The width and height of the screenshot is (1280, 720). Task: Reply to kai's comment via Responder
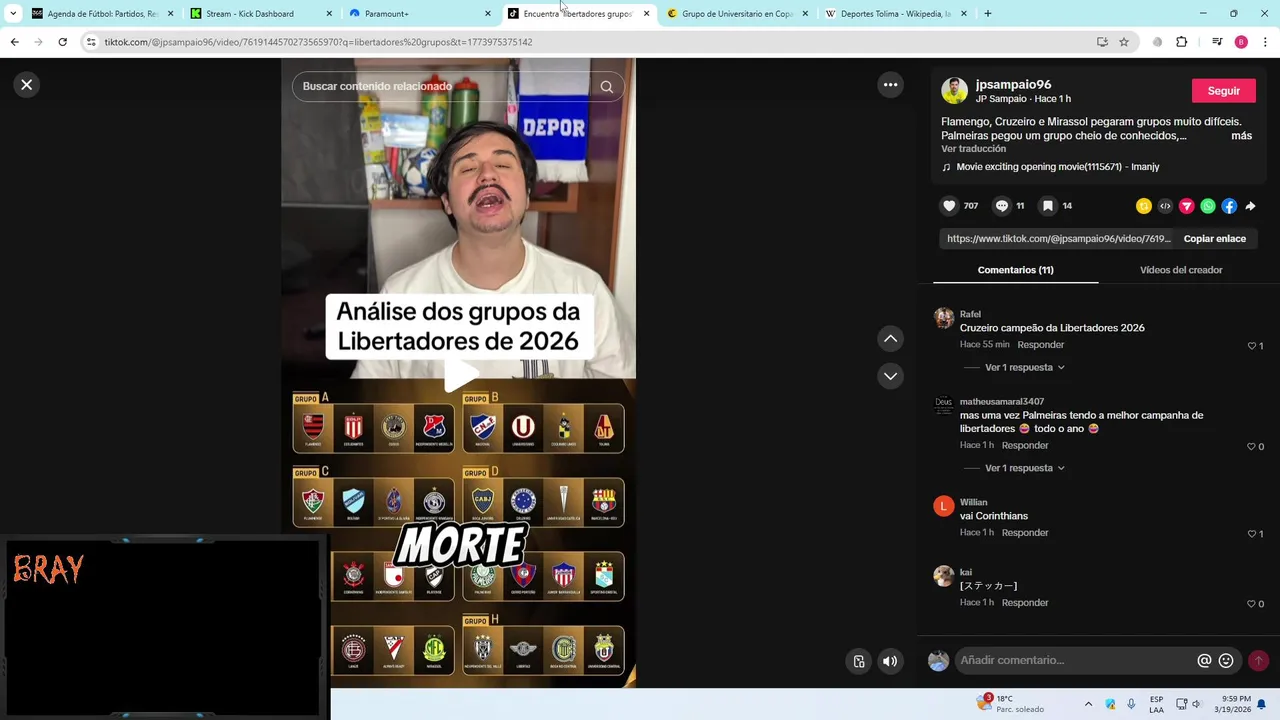pos(1025,603)
